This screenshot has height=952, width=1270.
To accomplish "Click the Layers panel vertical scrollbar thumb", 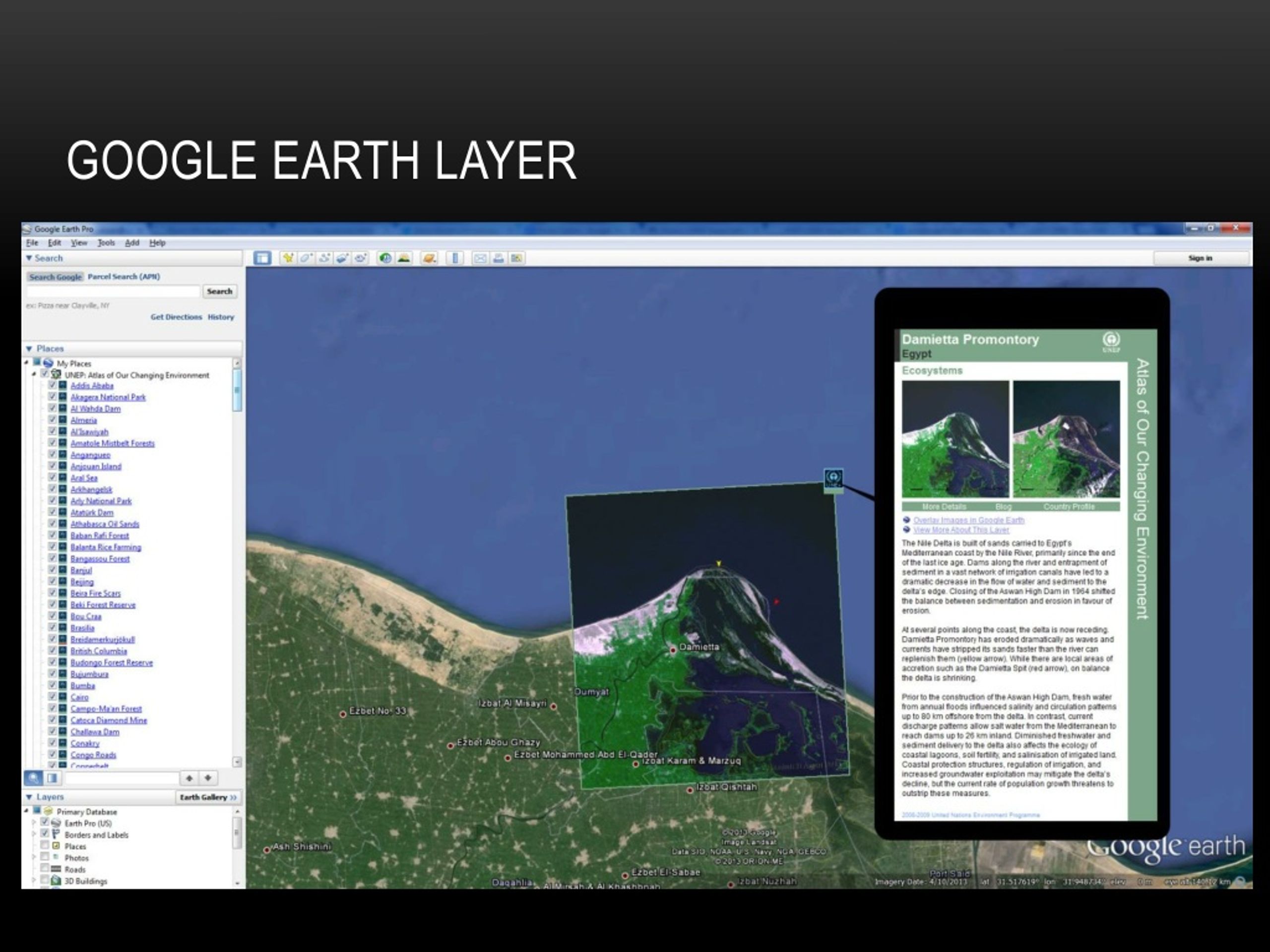I will [x=237, y=832].
